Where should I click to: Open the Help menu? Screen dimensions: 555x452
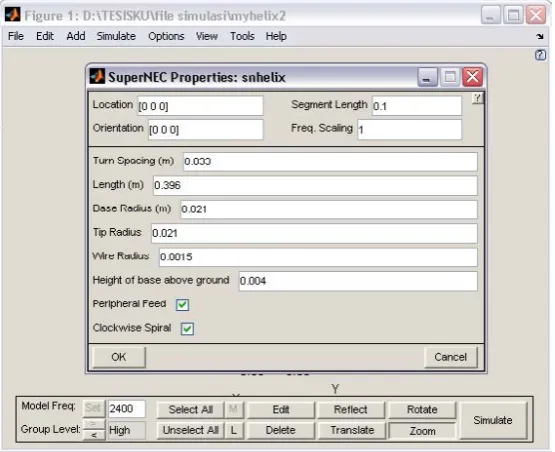(x=276, y=36)
